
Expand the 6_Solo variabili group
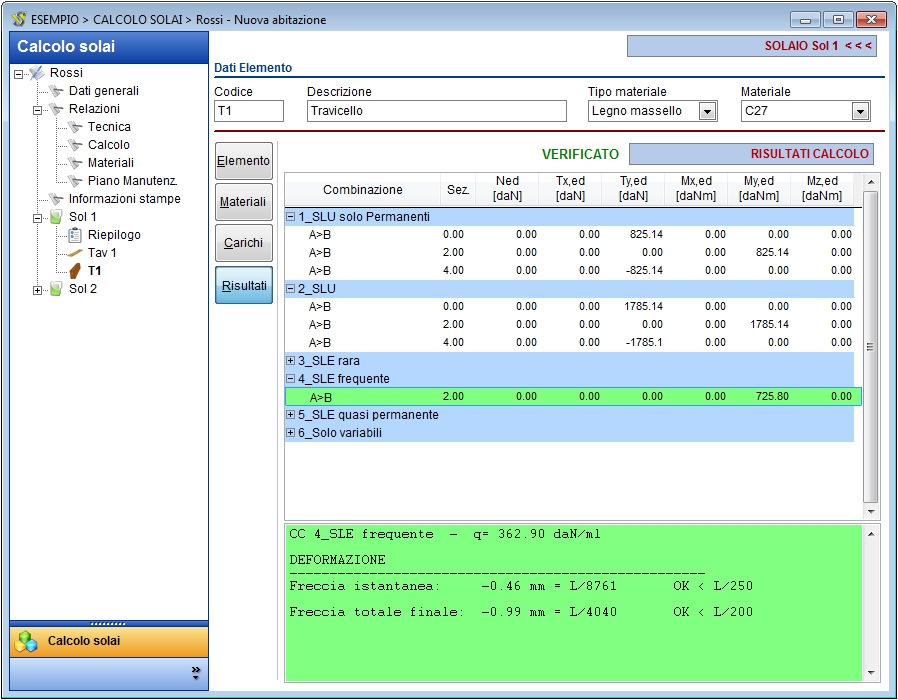pos(291,433)
